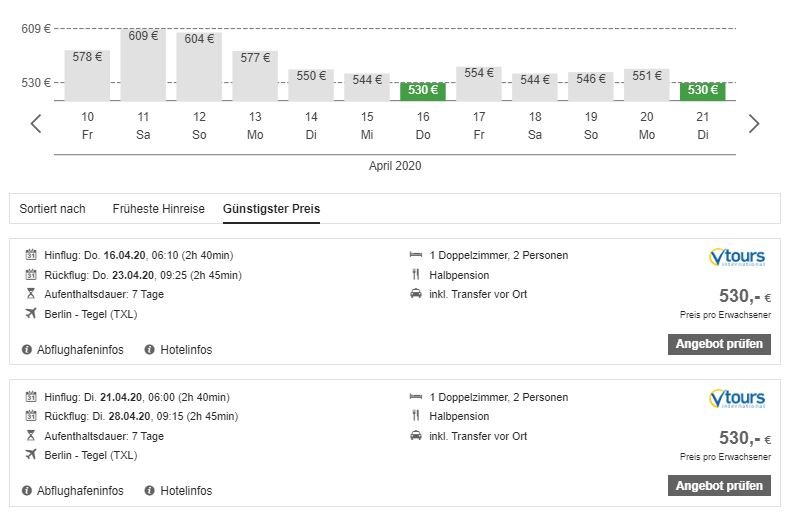Select the 544 € bar for Wednesday 15
788x515 pixels.
pyautogui.click(x=367, y=87)
